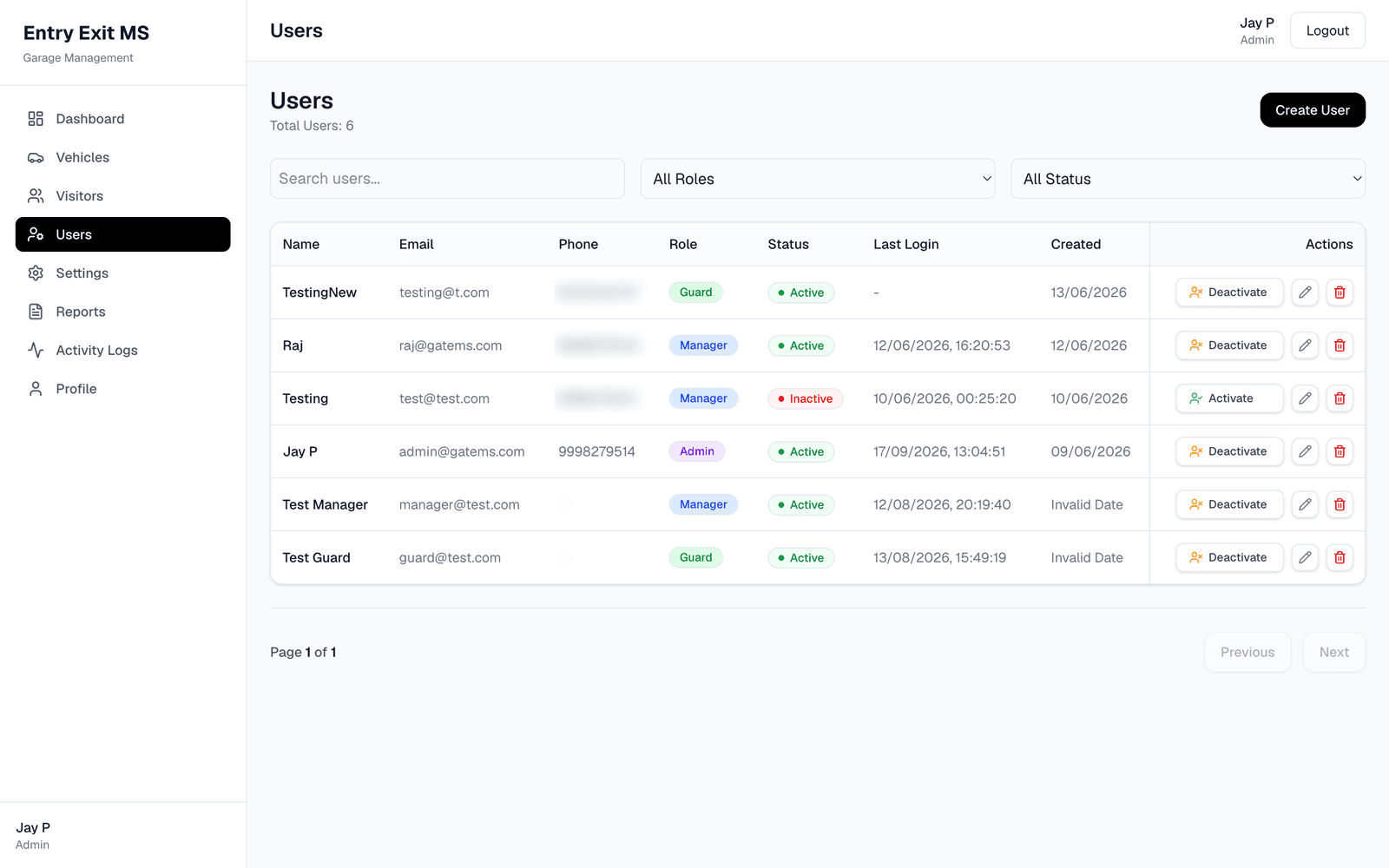Activate the inactive Testing user
The image size is (1389, 868).
pos(1229,398)
